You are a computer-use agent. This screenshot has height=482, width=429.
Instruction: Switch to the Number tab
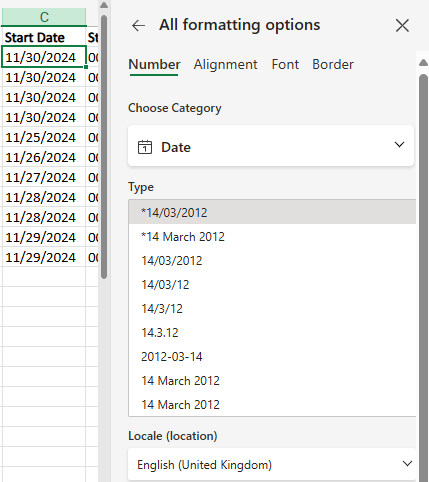coord(154,64)
